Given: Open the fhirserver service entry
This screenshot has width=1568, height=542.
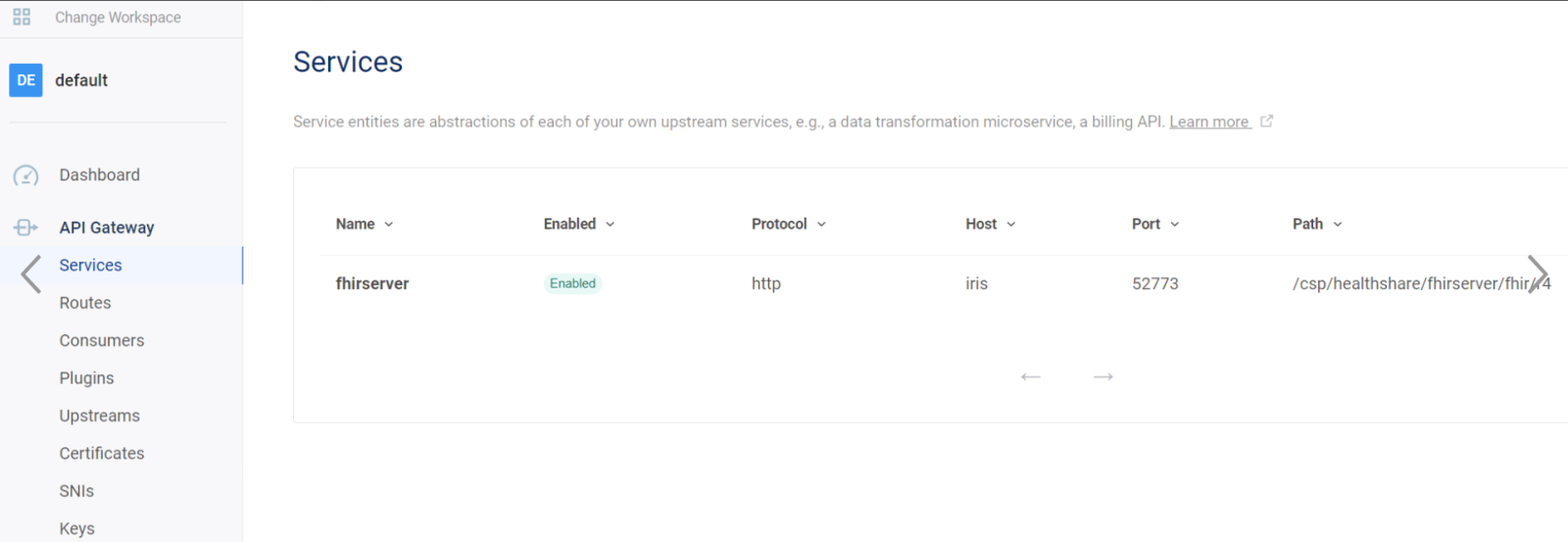Looking at the screenshot, I should 372,283.
